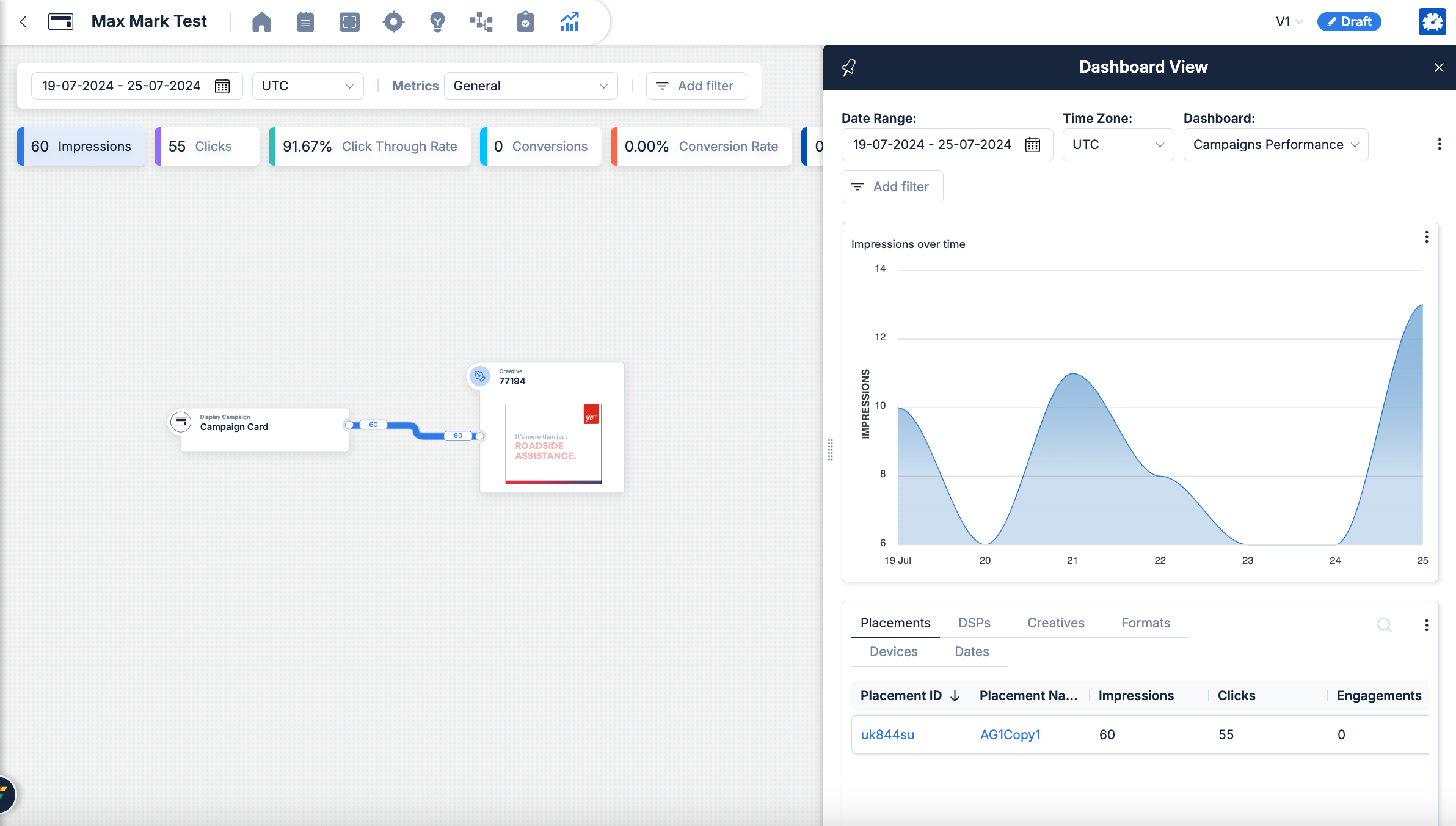Pin the Dashboard View panel
This screenshot has height=826, width=1456.
coord(848,67)
